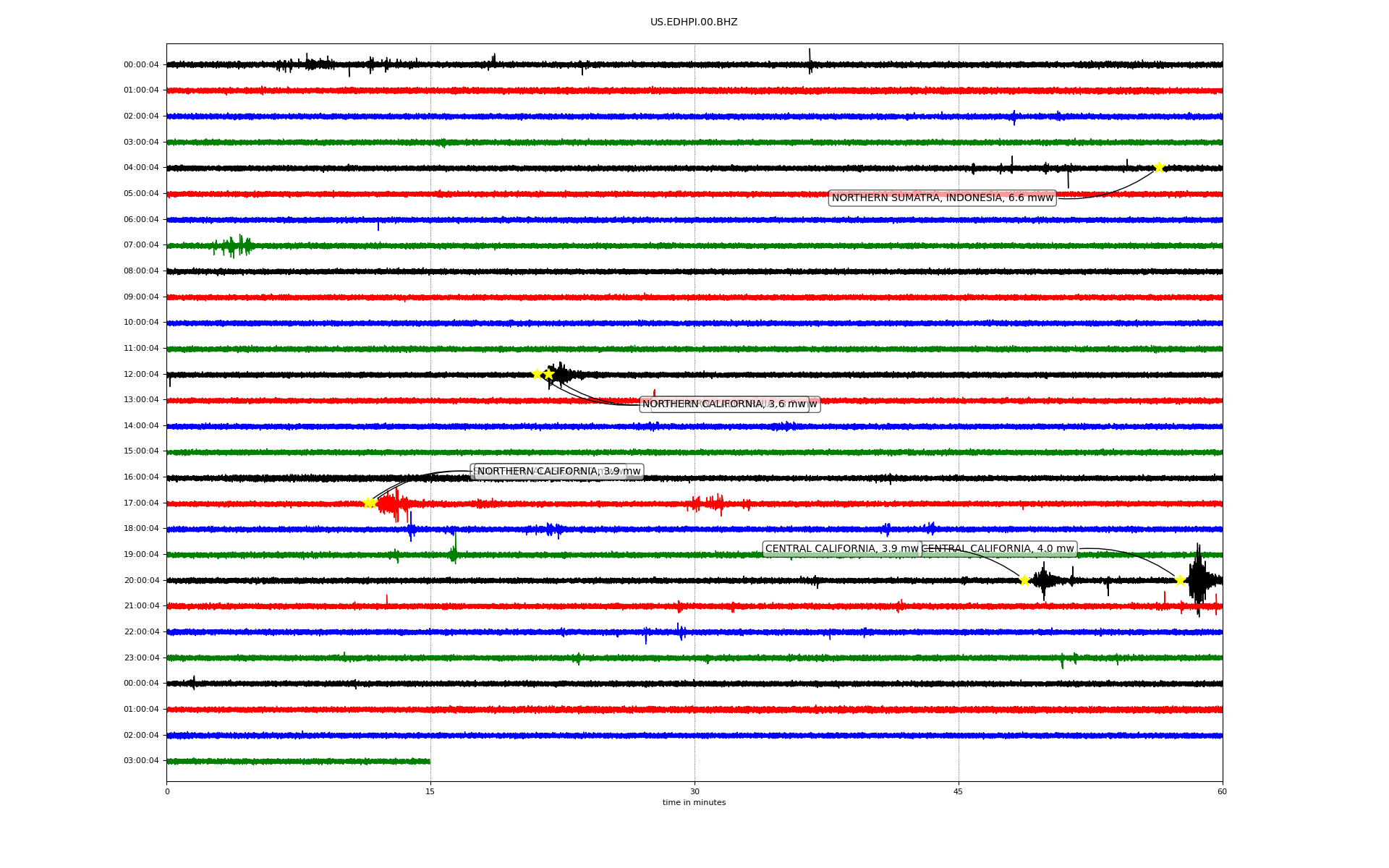Click the 30 tick on the time axis
The height and width of the screenshot is (868, 1389).
[x=694, y=791]
